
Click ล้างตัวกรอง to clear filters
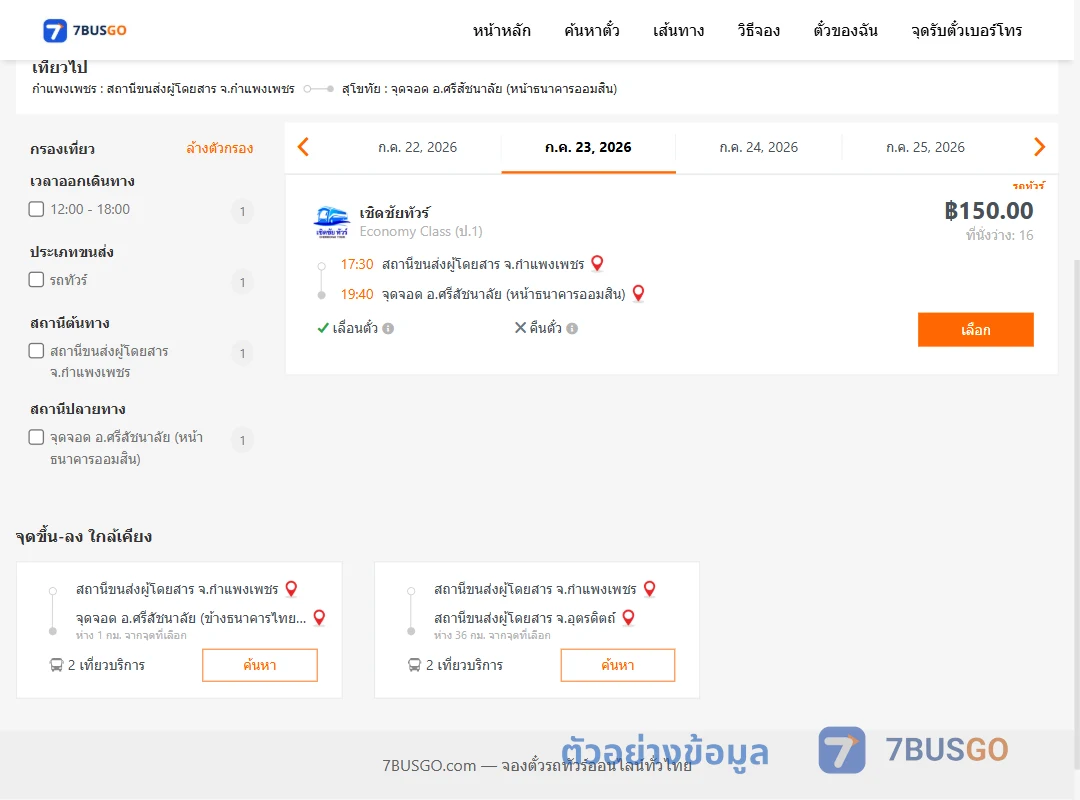[x=220, y=148]
